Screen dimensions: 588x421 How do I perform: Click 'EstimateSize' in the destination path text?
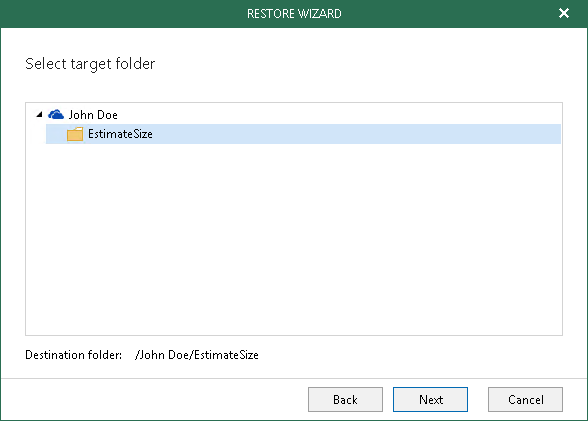point(226,355)
